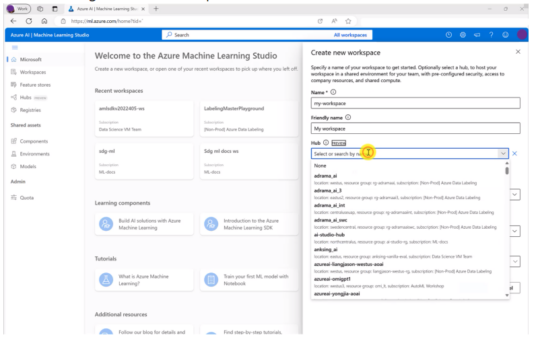Select hub adrama_ai_int
Viewport: 540px width, 360px height.
coord(408,209)
